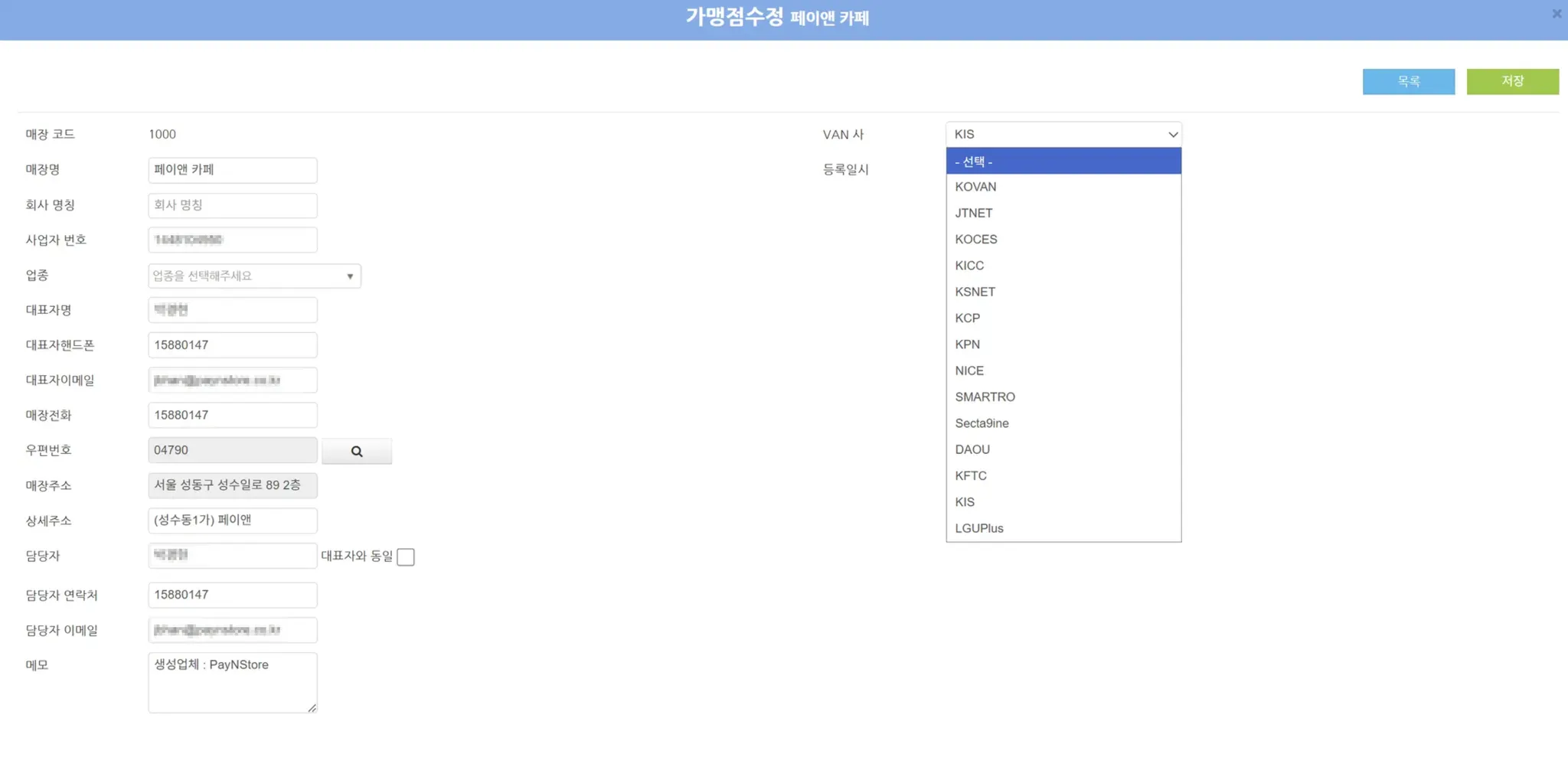
Task: Select KCP VAN option
Action: (x=1063, y=318)
